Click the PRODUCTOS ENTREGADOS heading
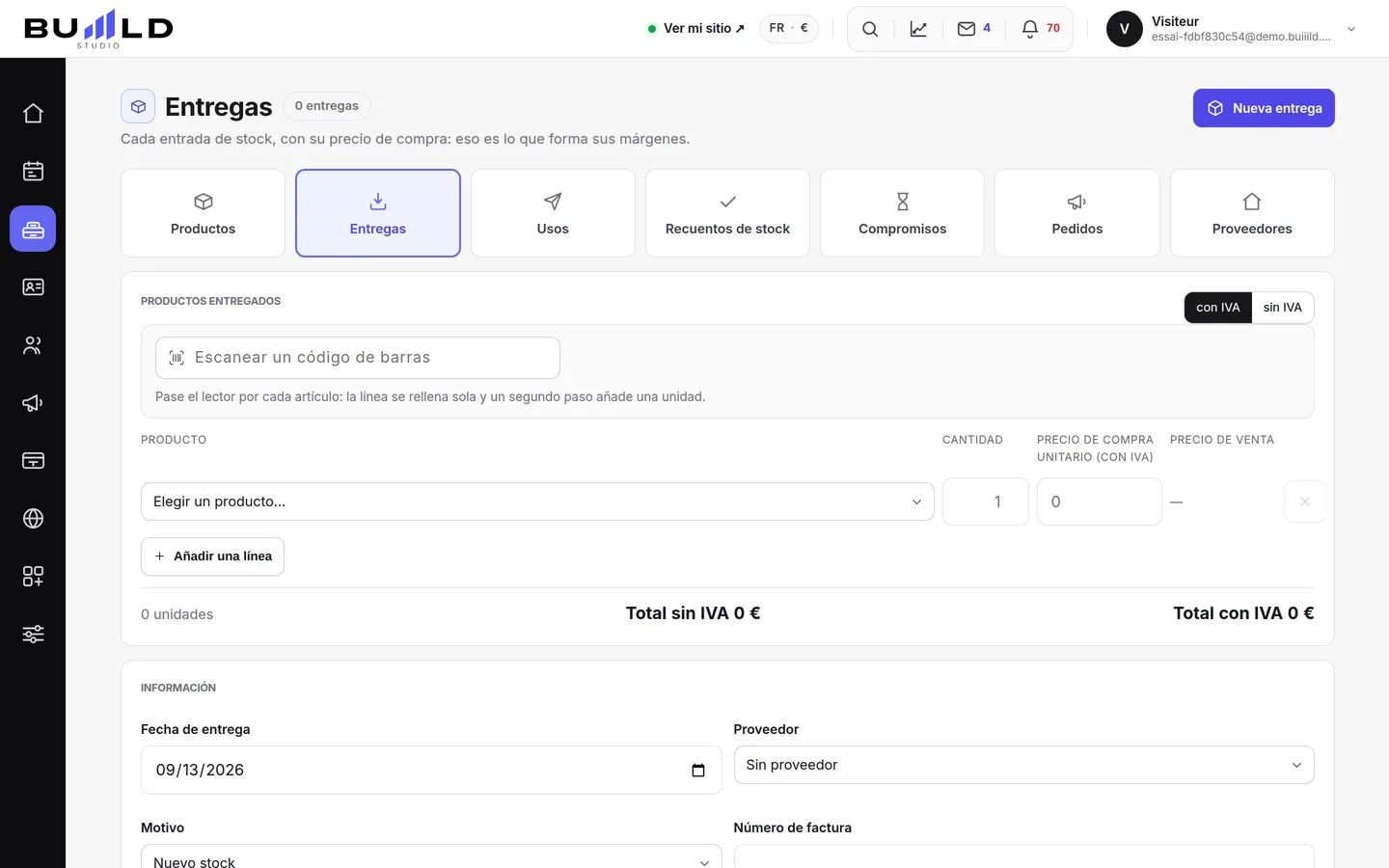The height and width of the screenshot is (868, 1389). coord(210,301)
